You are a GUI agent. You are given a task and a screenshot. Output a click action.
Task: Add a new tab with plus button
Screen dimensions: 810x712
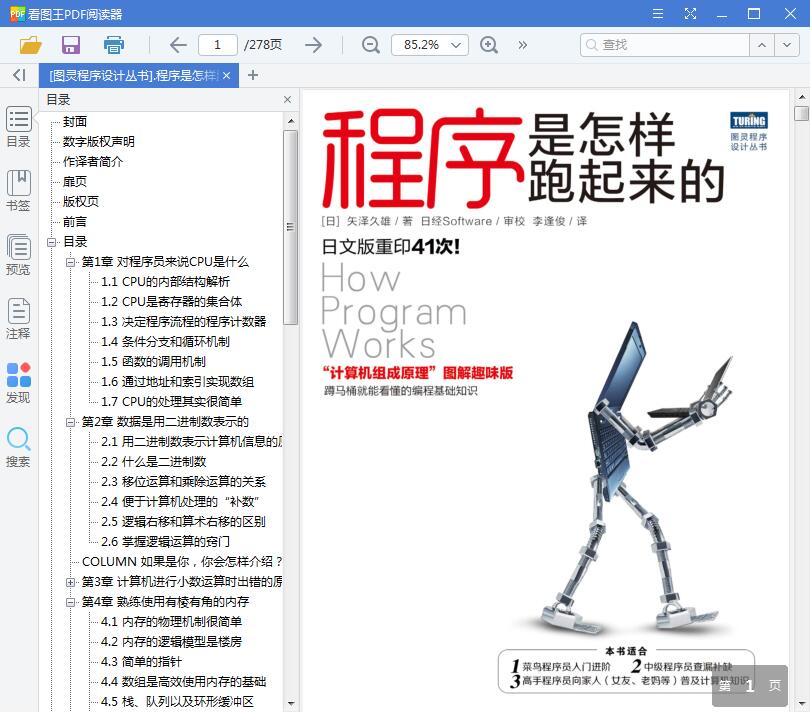[x=253, y=75]
